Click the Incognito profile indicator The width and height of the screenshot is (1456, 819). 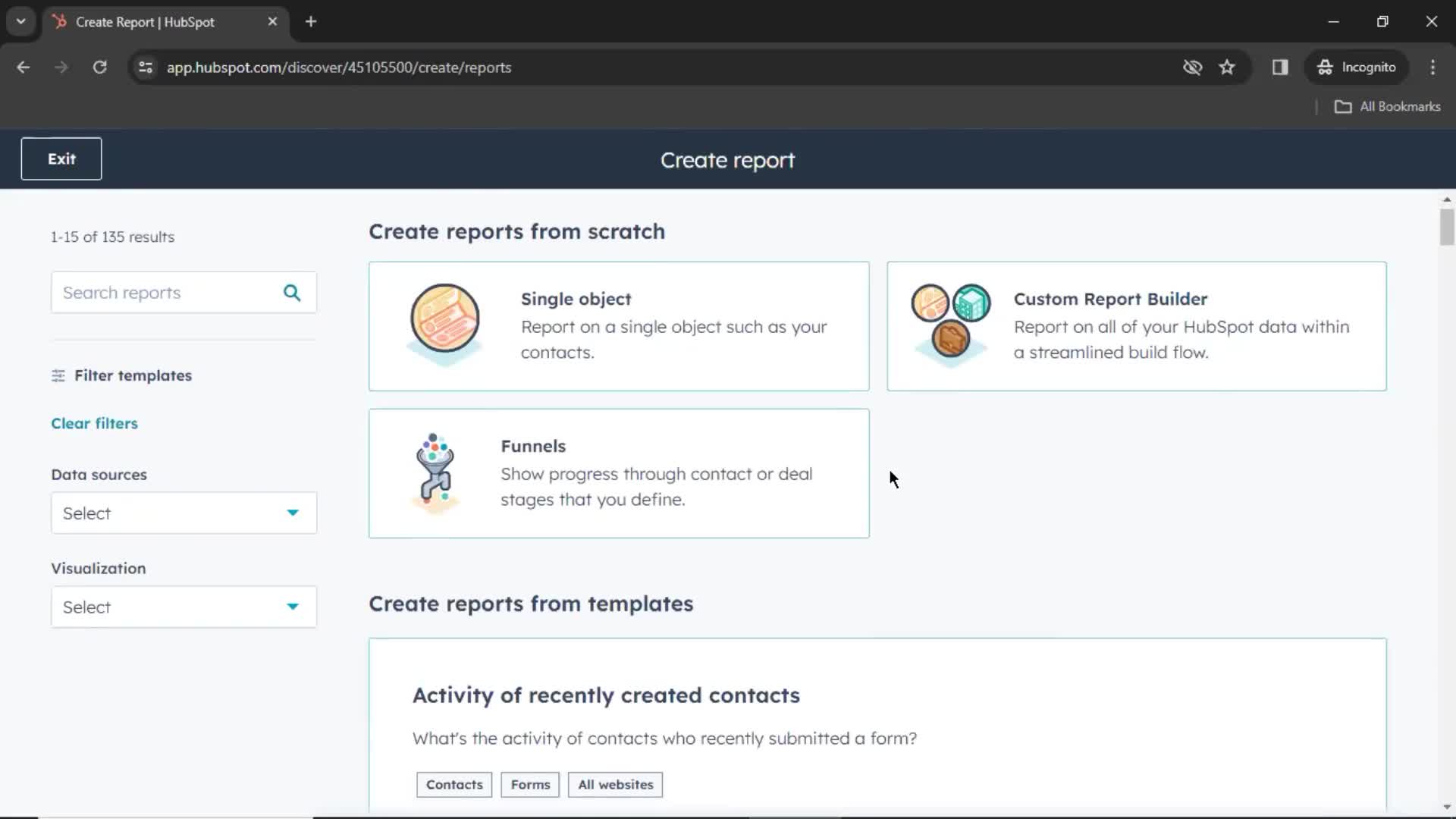(1356, 67)
